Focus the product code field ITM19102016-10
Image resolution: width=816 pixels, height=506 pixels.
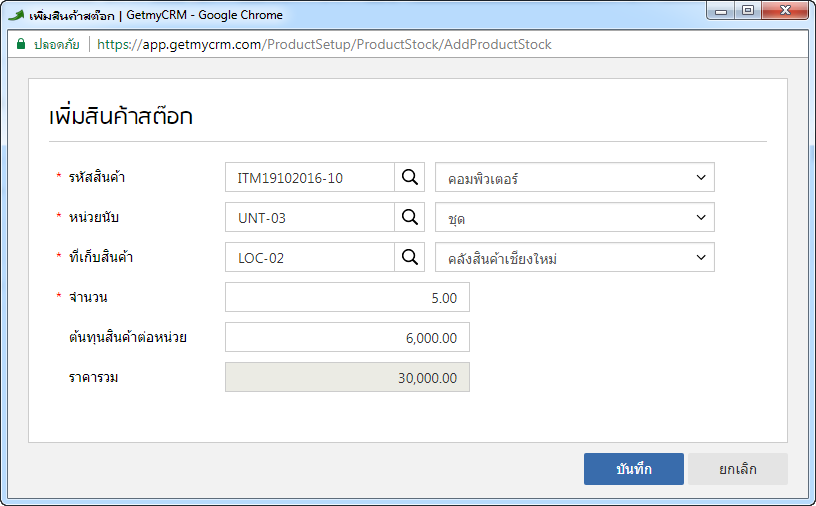tap(310, 177)
